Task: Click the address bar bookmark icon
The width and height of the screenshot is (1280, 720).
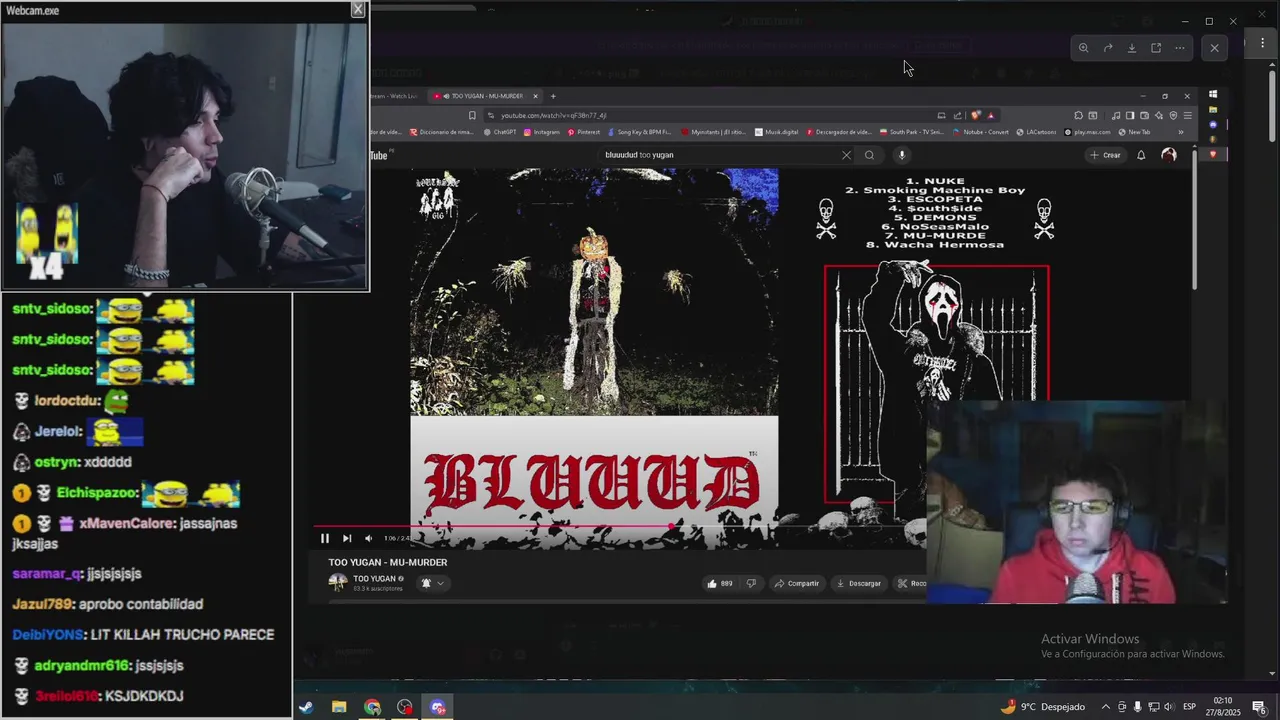Action: [471, 115]
